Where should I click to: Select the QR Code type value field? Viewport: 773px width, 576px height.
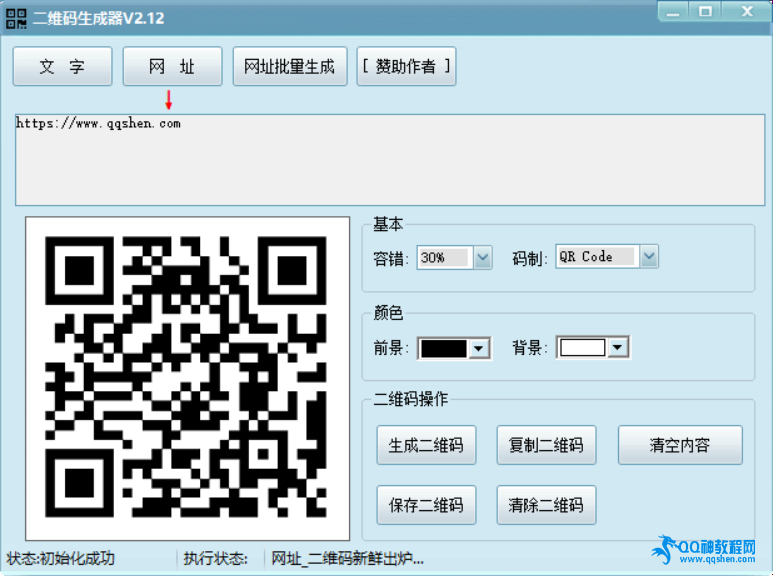point(597,256)
